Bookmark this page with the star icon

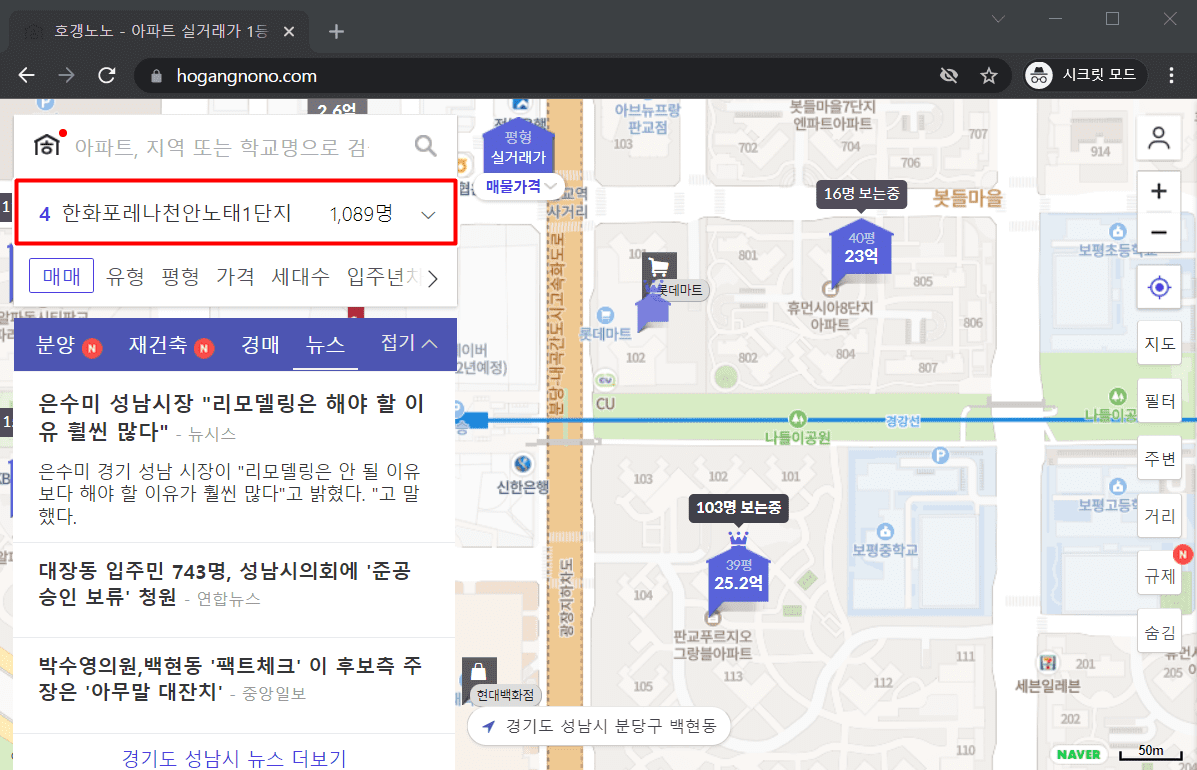click(988, 76)
